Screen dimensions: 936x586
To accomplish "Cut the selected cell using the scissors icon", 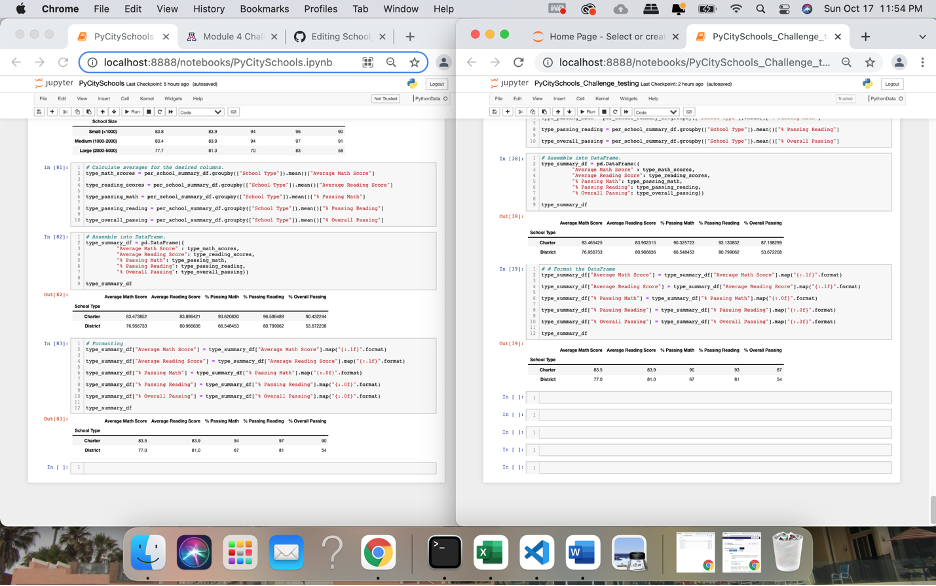I will pos(66,112).
